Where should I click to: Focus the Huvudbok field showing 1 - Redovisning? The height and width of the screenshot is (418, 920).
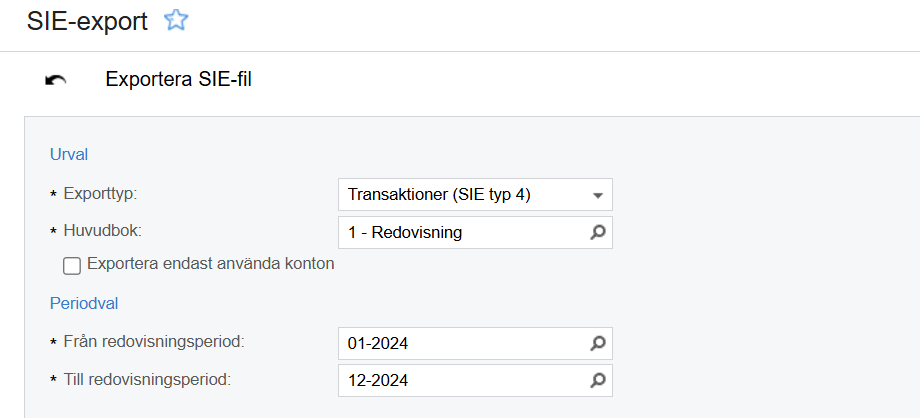coord(460,232)
